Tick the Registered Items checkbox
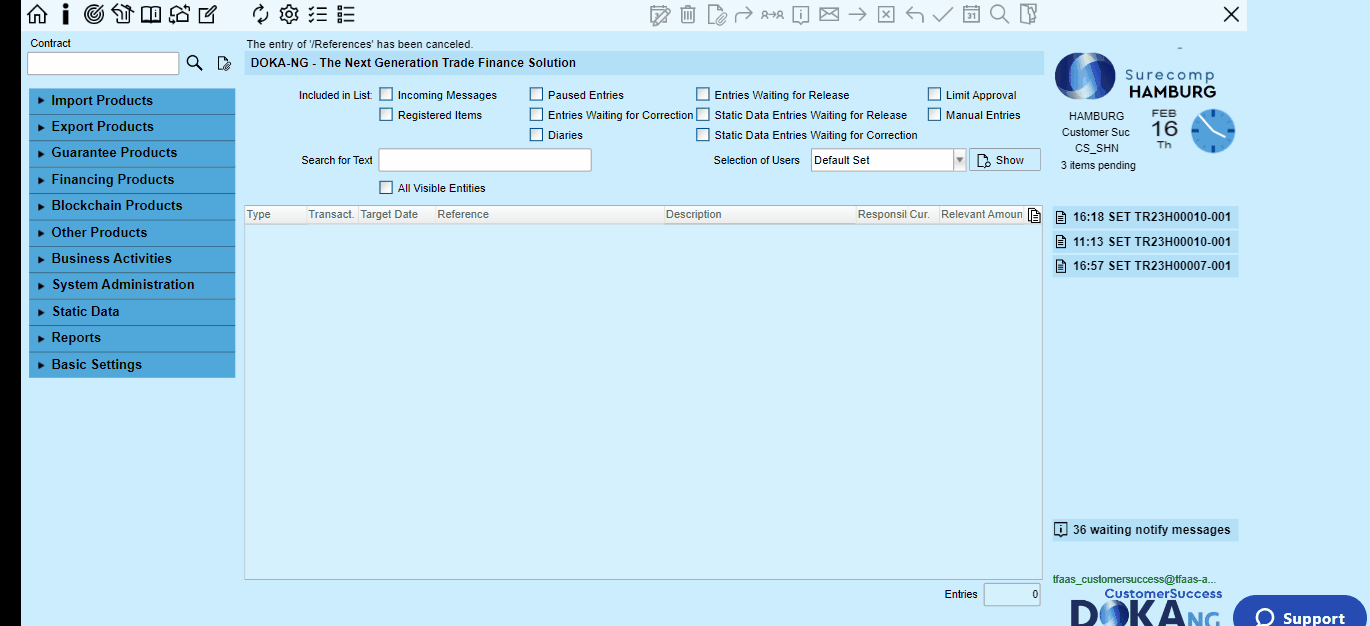Viewport: 1370px width, 626px height. click(386, 115)
